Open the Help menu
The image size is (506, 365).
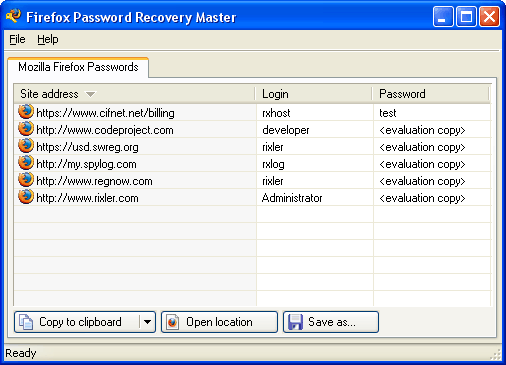pyautogui.click(x=48, y=39)
